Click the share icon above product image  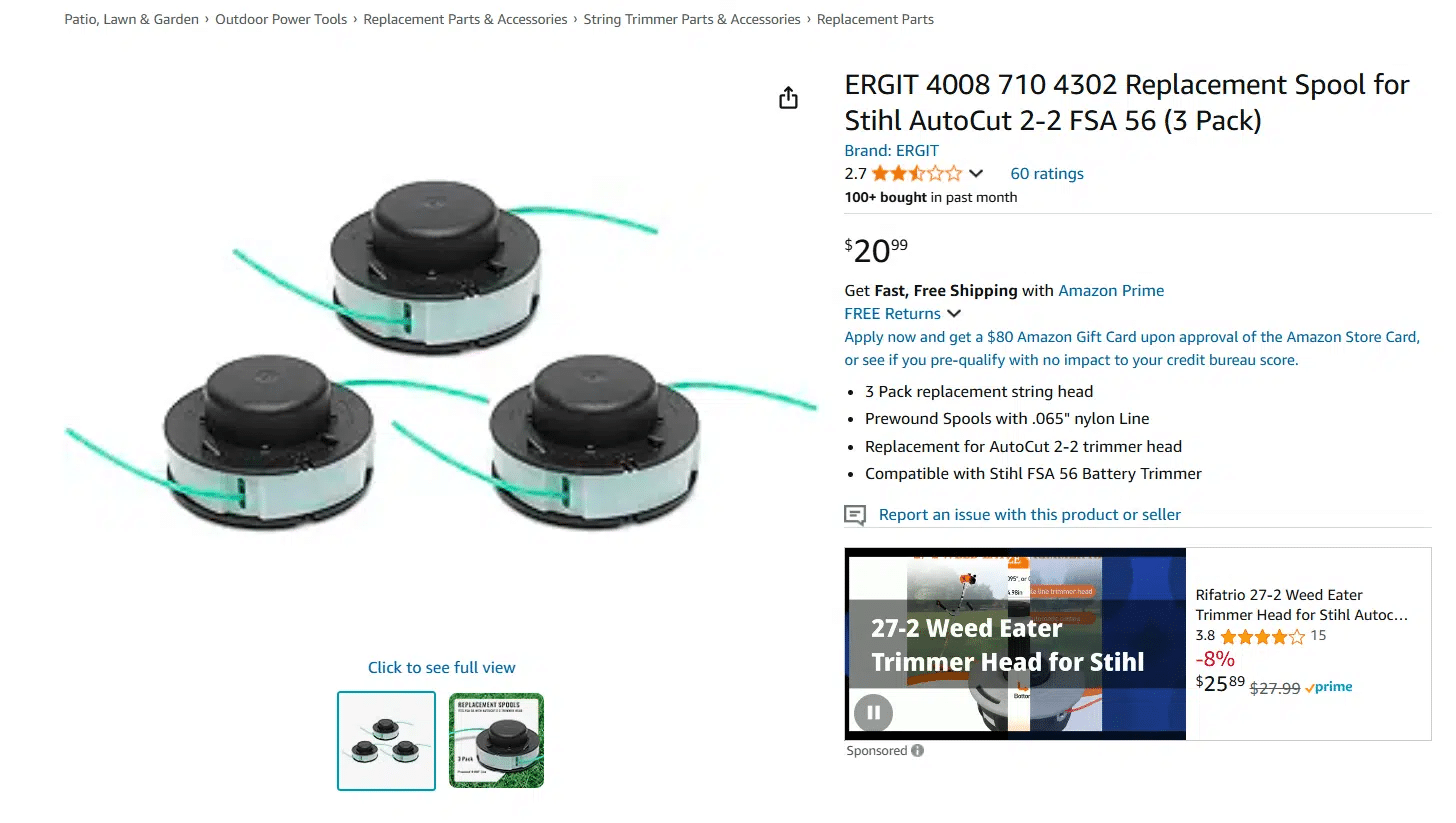coord(789,97)
